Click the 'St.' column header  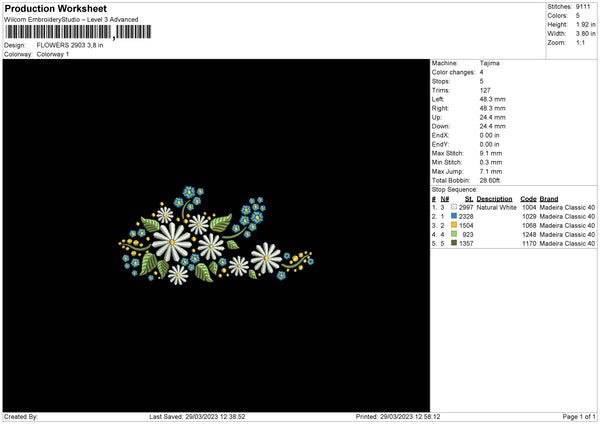[x=469, y=199]
